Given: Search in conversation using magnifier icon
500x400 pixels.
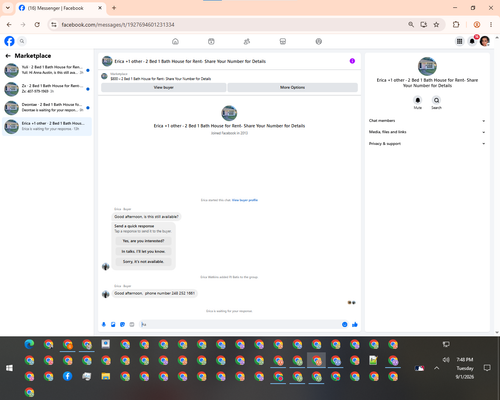Looking at the screenshot, I should [436, 100].
